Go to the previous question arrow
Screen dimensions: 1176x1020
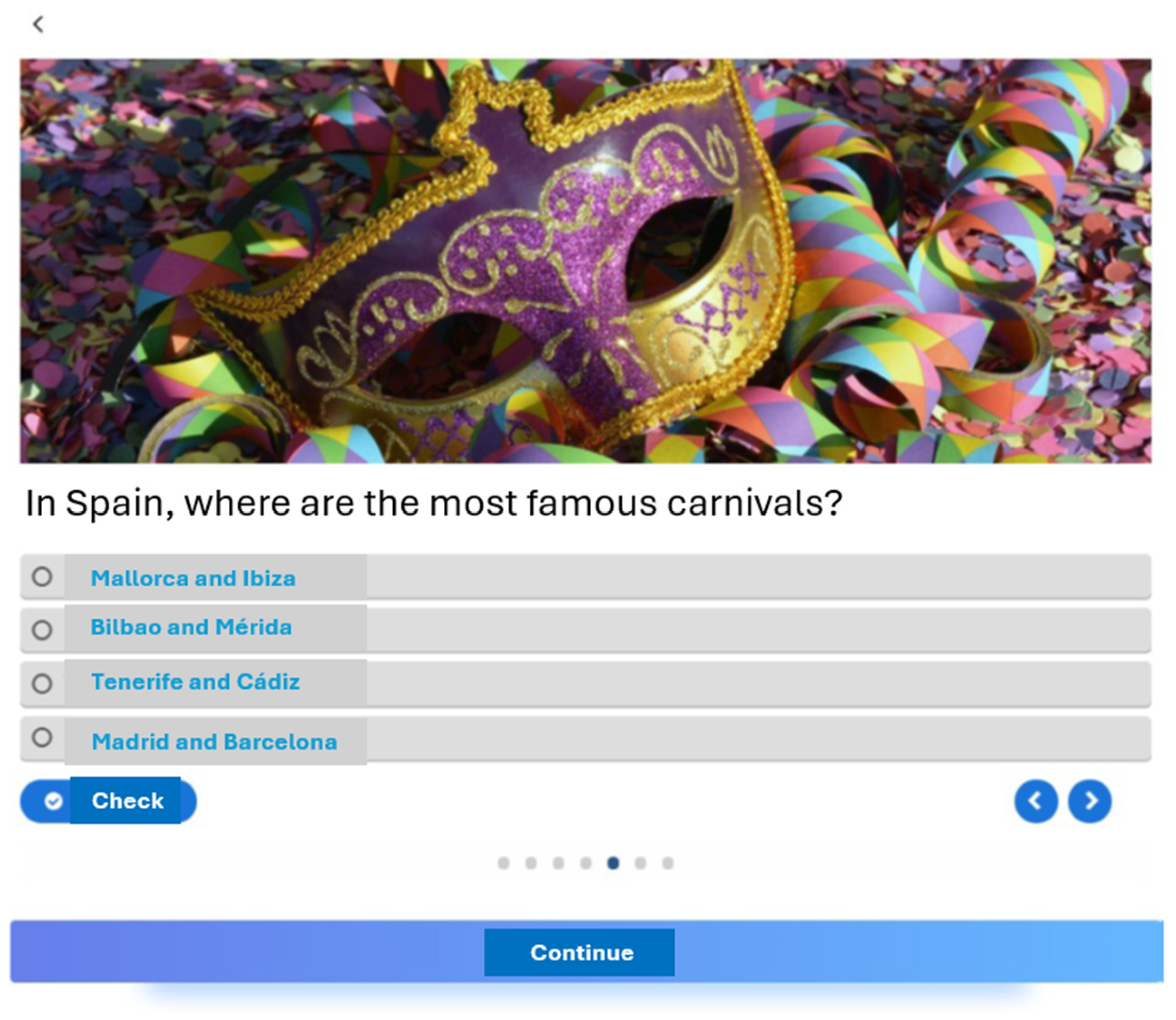(1035, 801)
